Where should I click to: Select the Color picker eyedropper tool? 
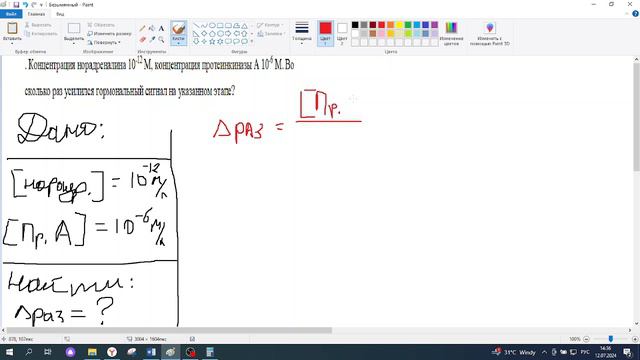pos(152,39)
